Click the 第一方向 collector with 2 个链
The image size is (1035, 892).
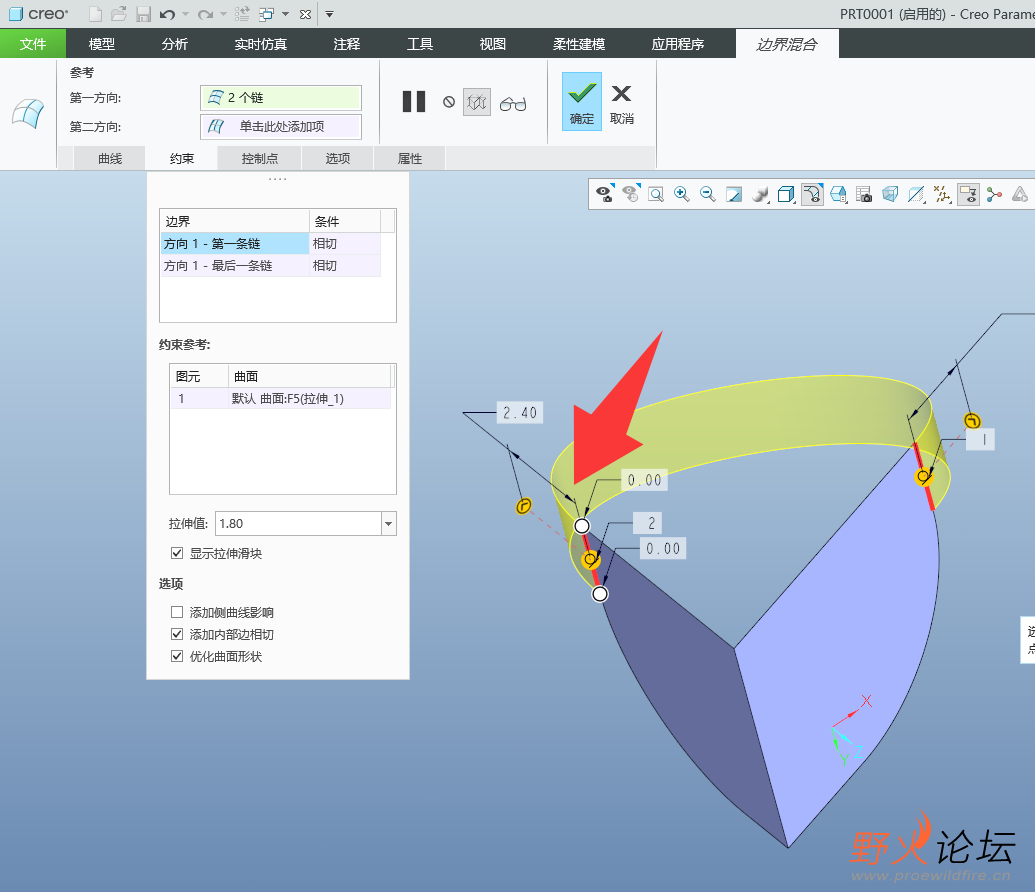coord(281,98)
